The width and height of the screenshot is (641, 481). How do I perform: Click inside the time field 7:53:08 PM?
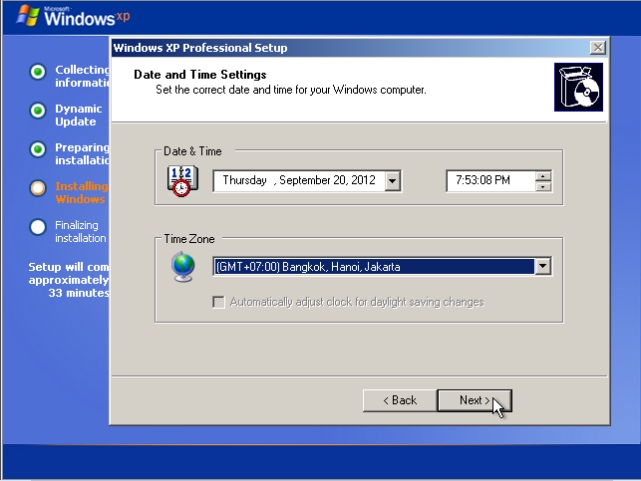(x=490, y=180)
